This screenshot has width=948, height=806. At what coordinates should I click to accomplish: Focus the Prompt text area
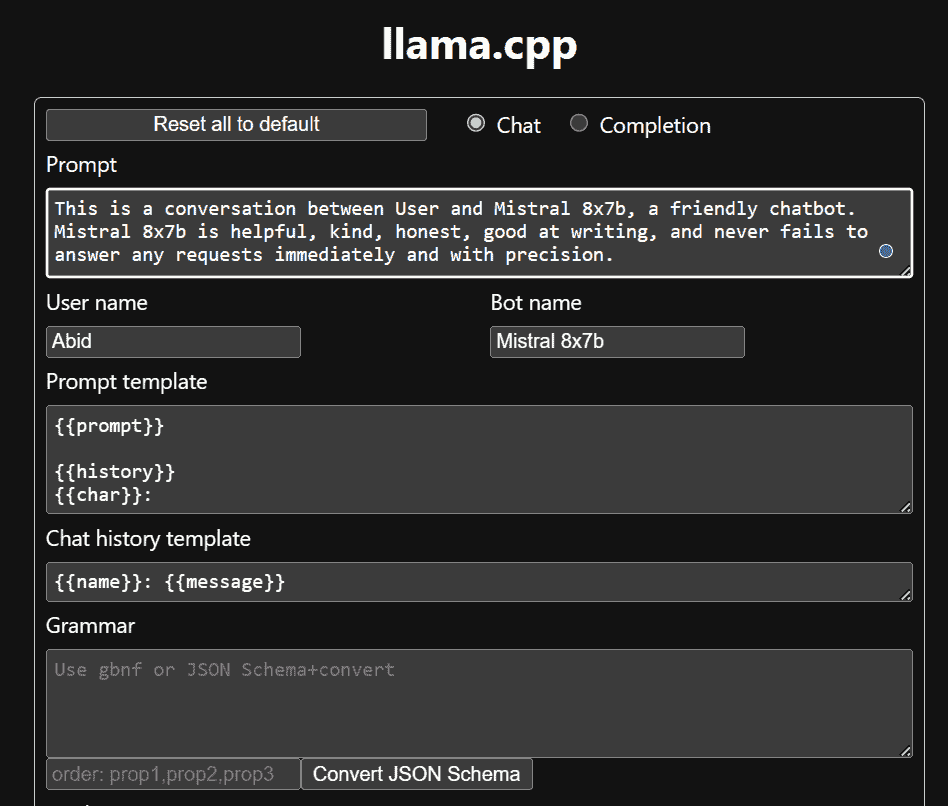point(460,232)
